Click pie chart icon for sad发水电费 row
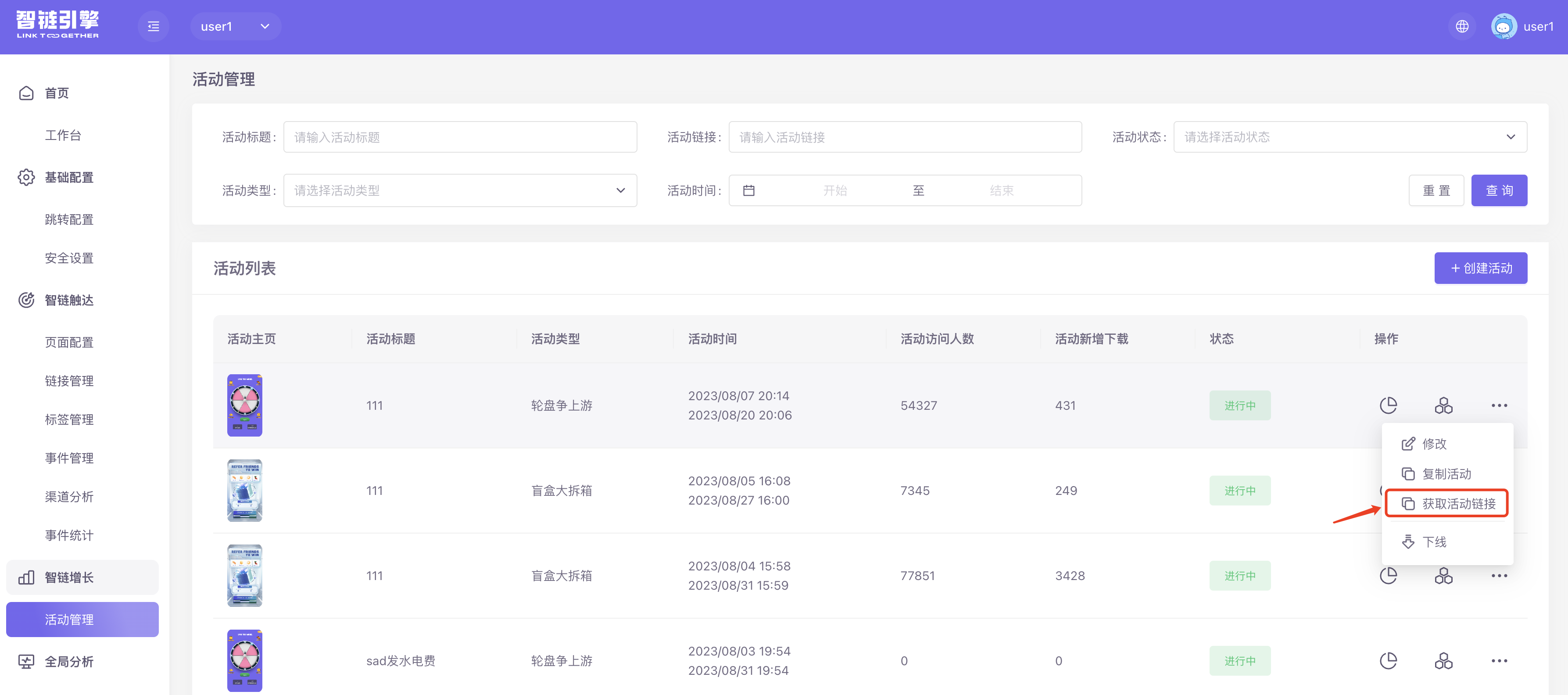Image resolution: width=1568 pixels, height=695 pixels. 1388,661
